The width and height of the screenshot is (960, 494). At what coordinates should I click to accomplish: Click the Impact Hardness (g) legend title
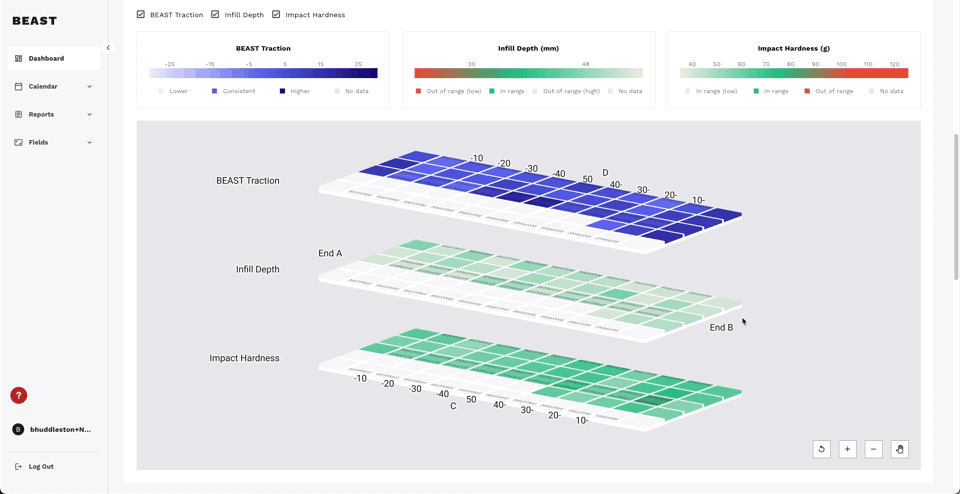pyautogui.click(x=794, y=48)
